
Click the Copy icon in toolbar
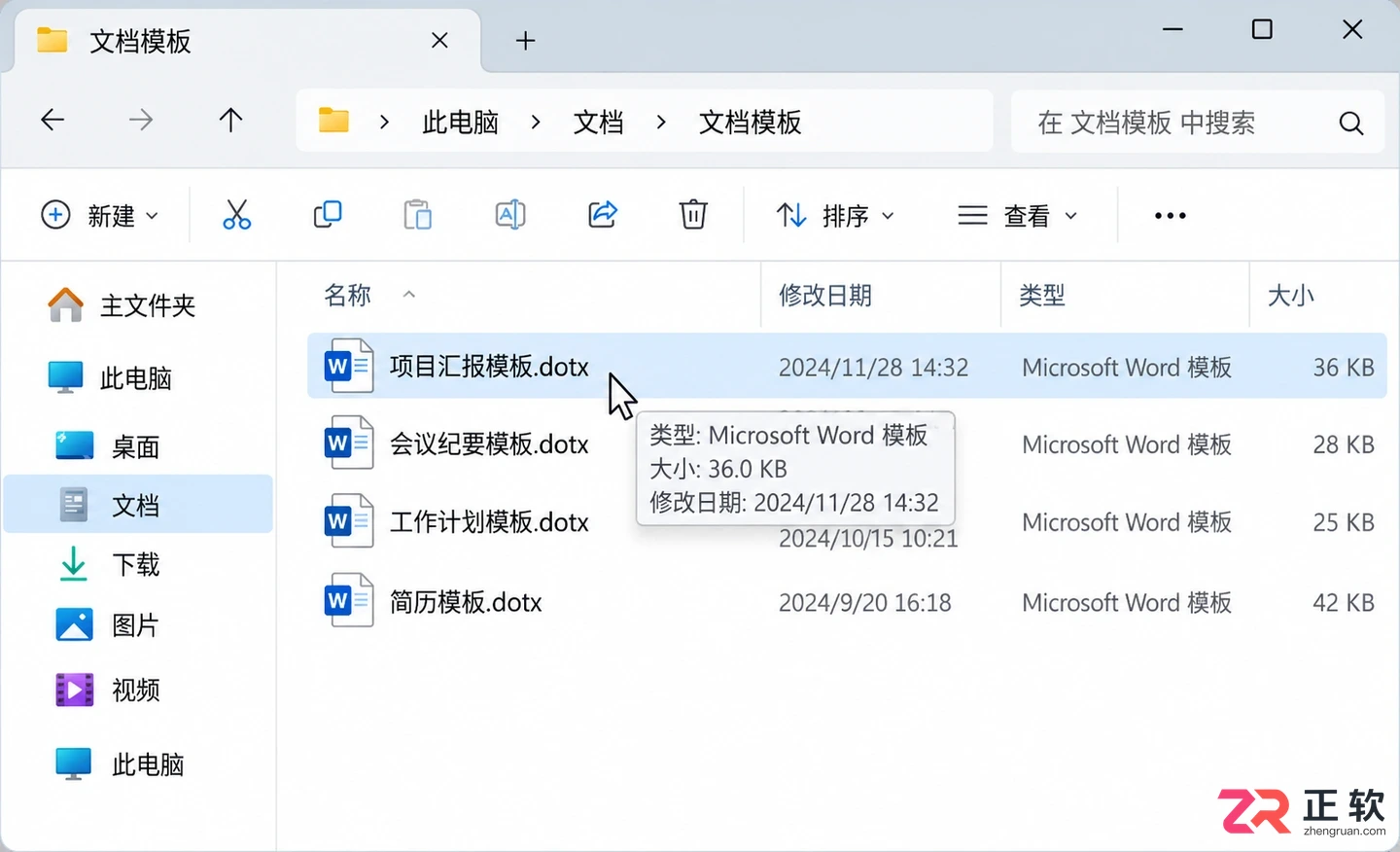[328, 214]
